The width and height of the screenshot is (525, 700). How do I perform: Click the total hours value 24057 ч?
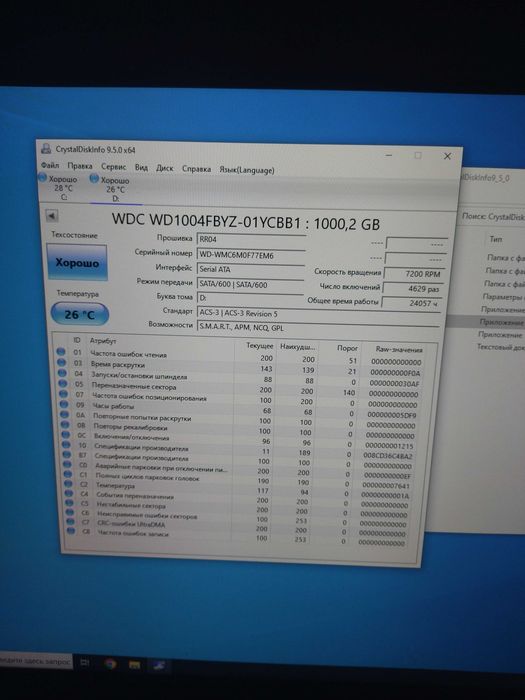412,304
